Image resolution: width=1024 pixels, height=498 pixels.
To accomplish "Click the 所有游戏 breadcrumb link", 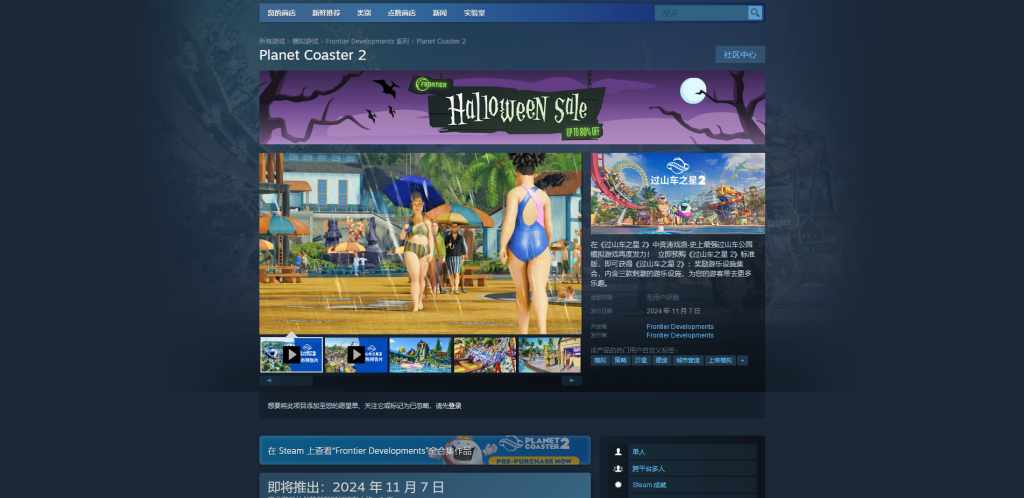I will tap(272, 41).
